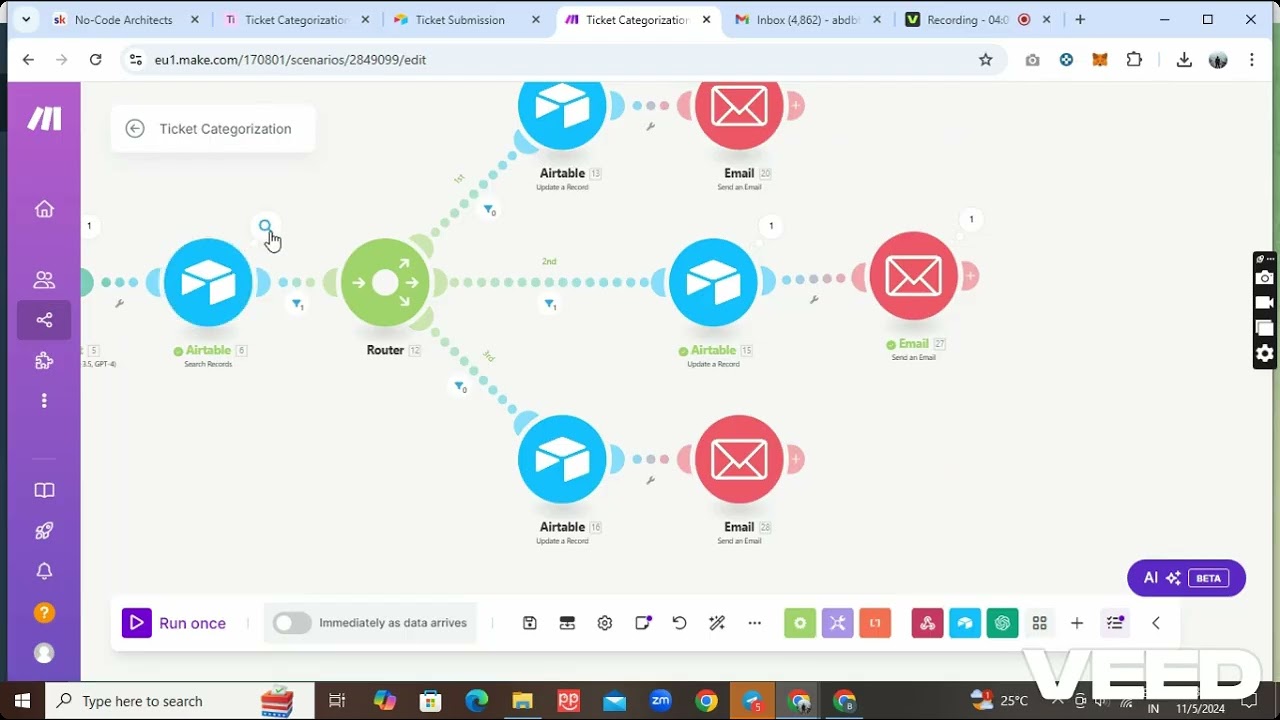Open the operations bubble above Airtable 15
Image resolution: width=1280 pixels, height=720 pixels.
pyautogui.click(x=770, y=226)
